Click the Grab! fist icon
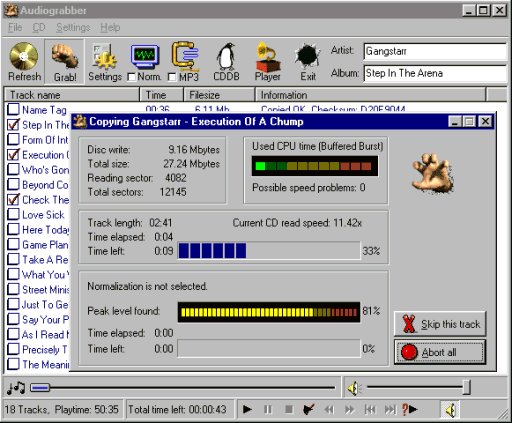512x423 pixels. pyautogui.click(x=64, y=56)
